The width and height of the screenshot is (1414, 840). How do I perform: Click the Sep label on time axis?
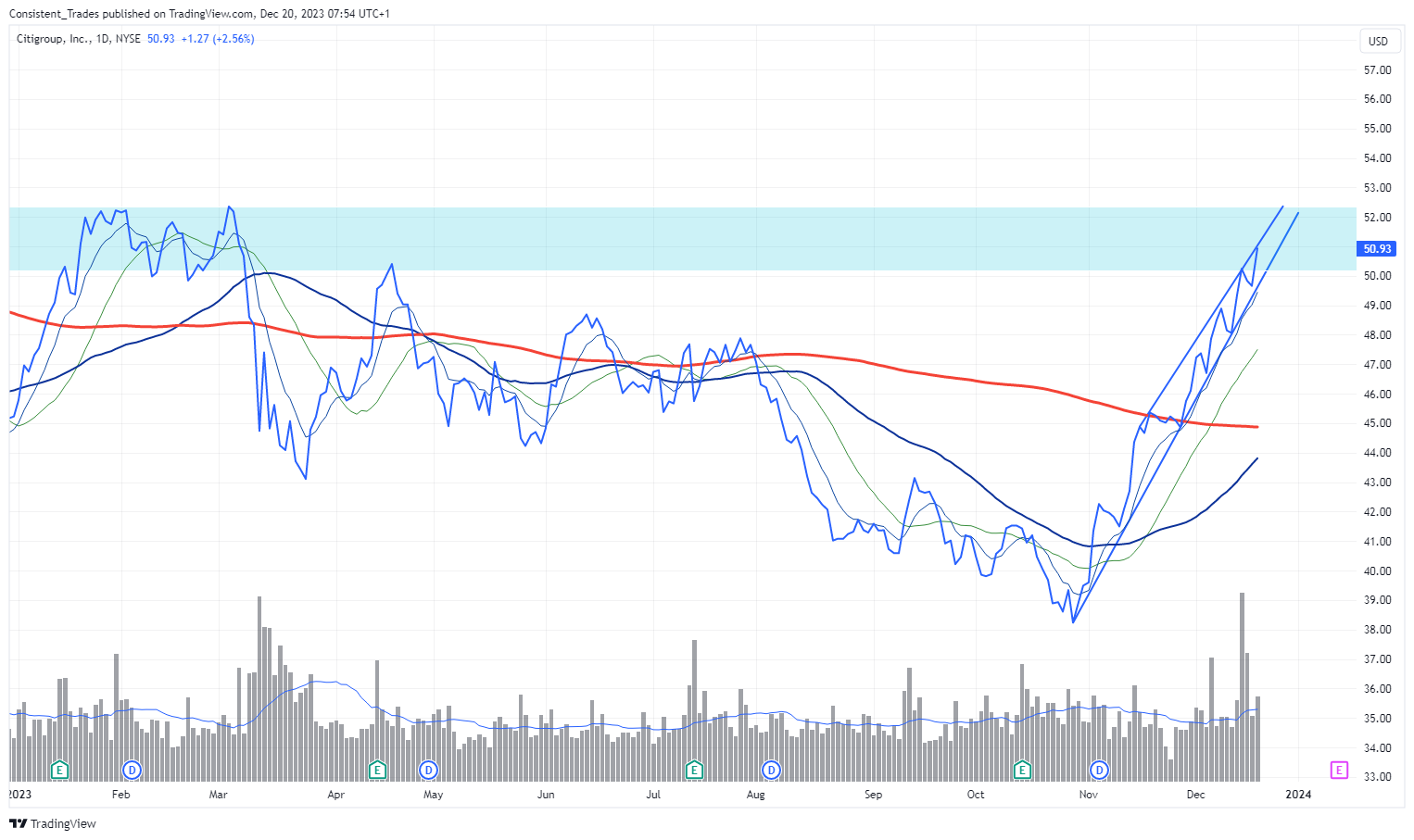[873, 795]
